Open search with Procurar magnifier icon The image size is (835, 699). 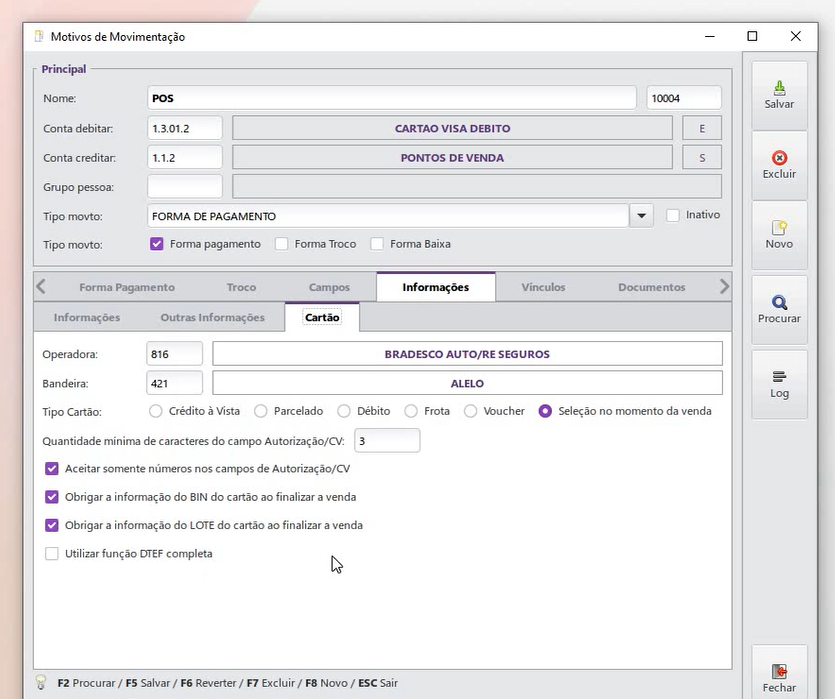click(x=779, y=303)
